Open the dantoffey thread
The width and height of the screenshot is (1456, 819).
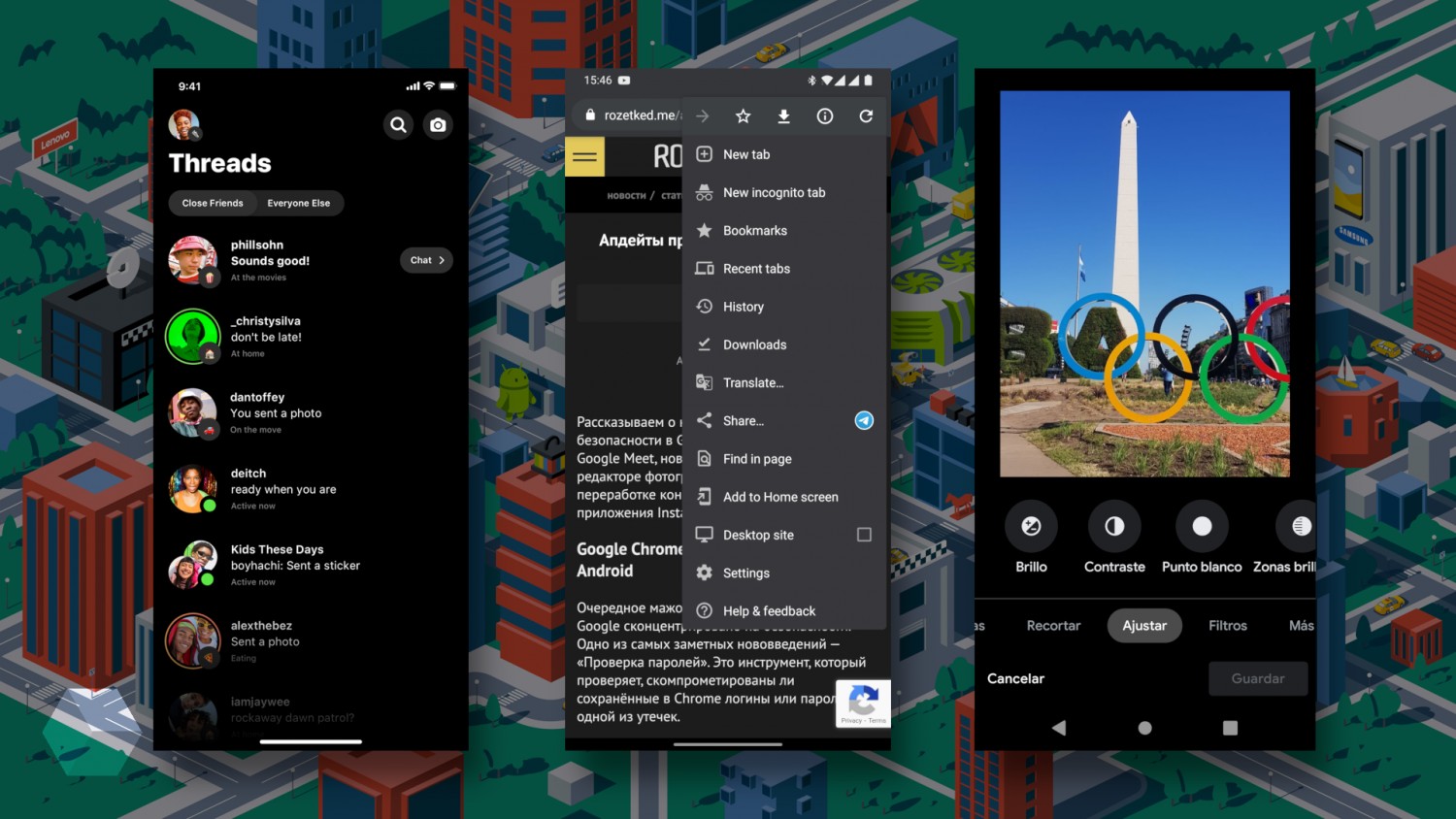point(311,413)
